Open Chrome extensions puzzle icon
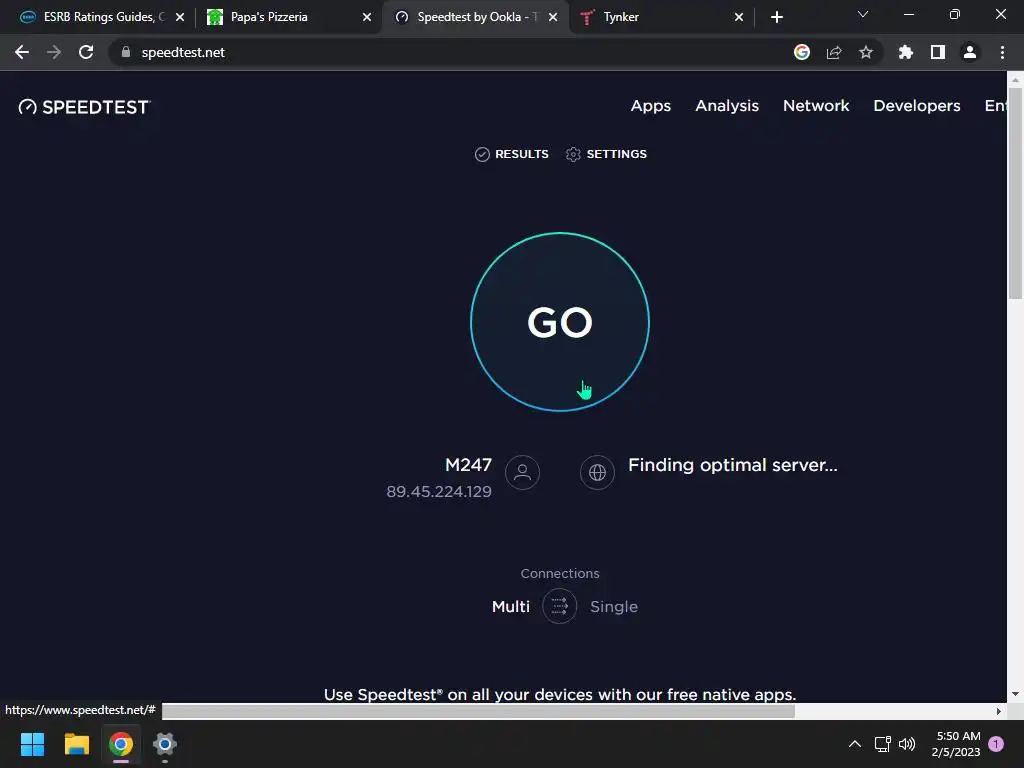Screen dimensions: 1024x768 click(906, 52)
